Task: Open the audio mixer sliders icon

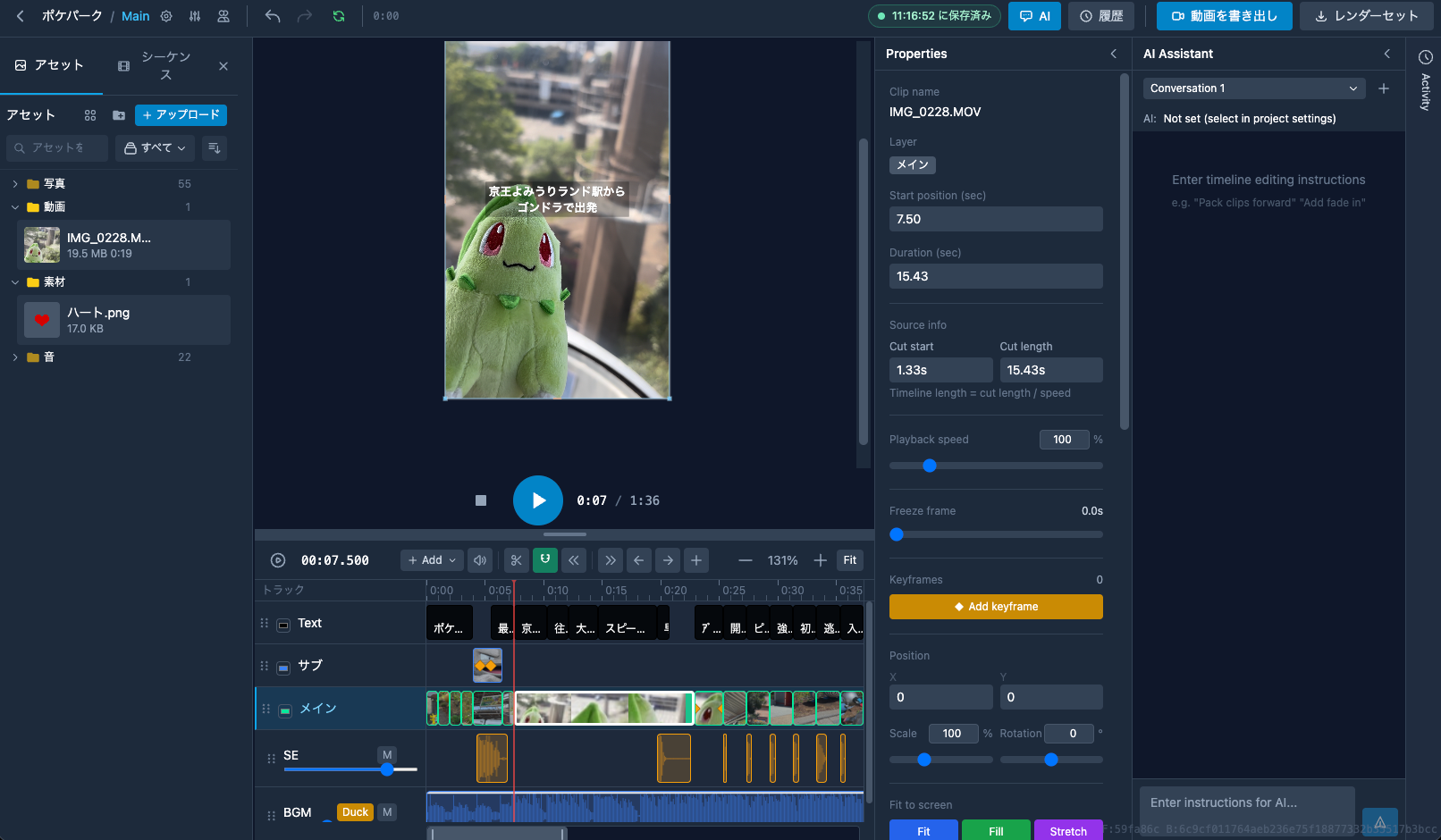Action: click(195, 16)
